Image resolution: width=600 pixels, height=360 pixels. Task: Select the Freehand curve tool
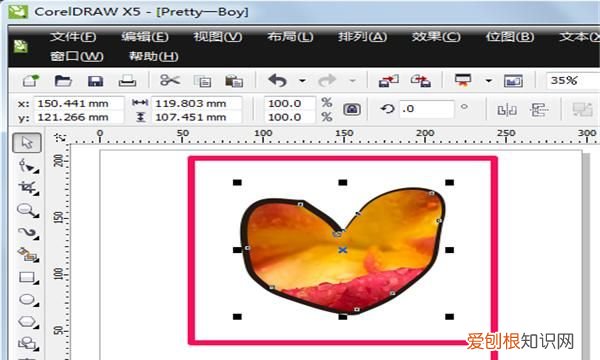coord(28,233)
